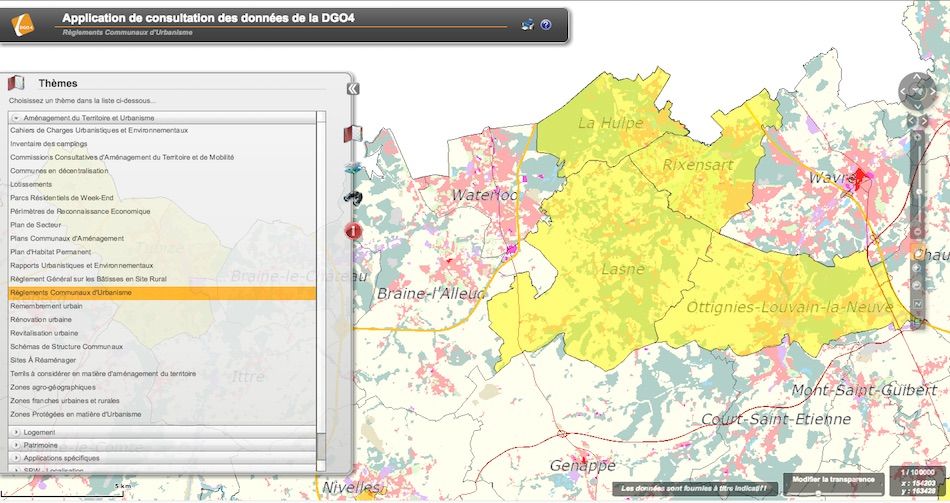Click the measure line tool icon

point(917,303)
